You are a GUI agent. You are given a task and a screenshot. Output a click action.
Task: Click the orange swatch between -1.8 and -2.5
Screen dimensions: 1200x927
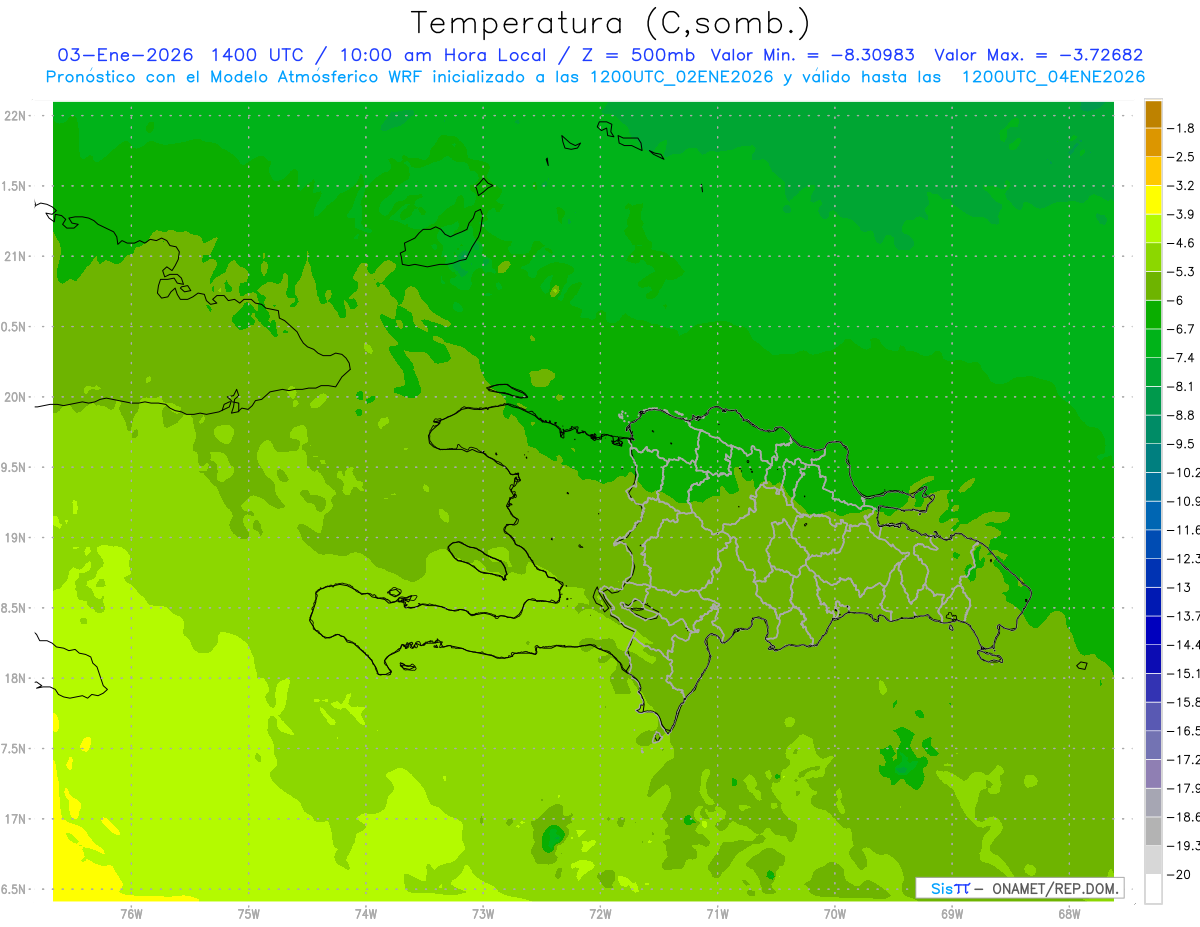click(1153, 143)
